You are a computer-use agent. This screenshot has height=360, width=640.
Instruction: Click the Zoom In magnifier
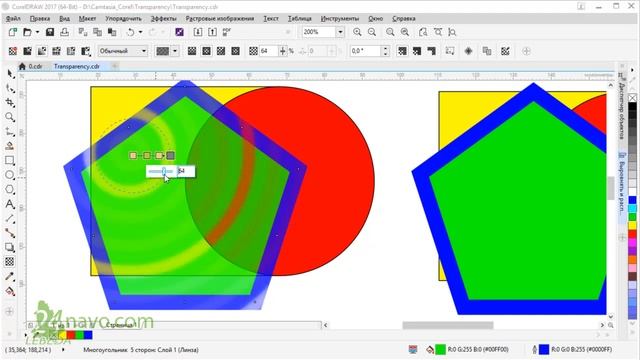point(357,32)
